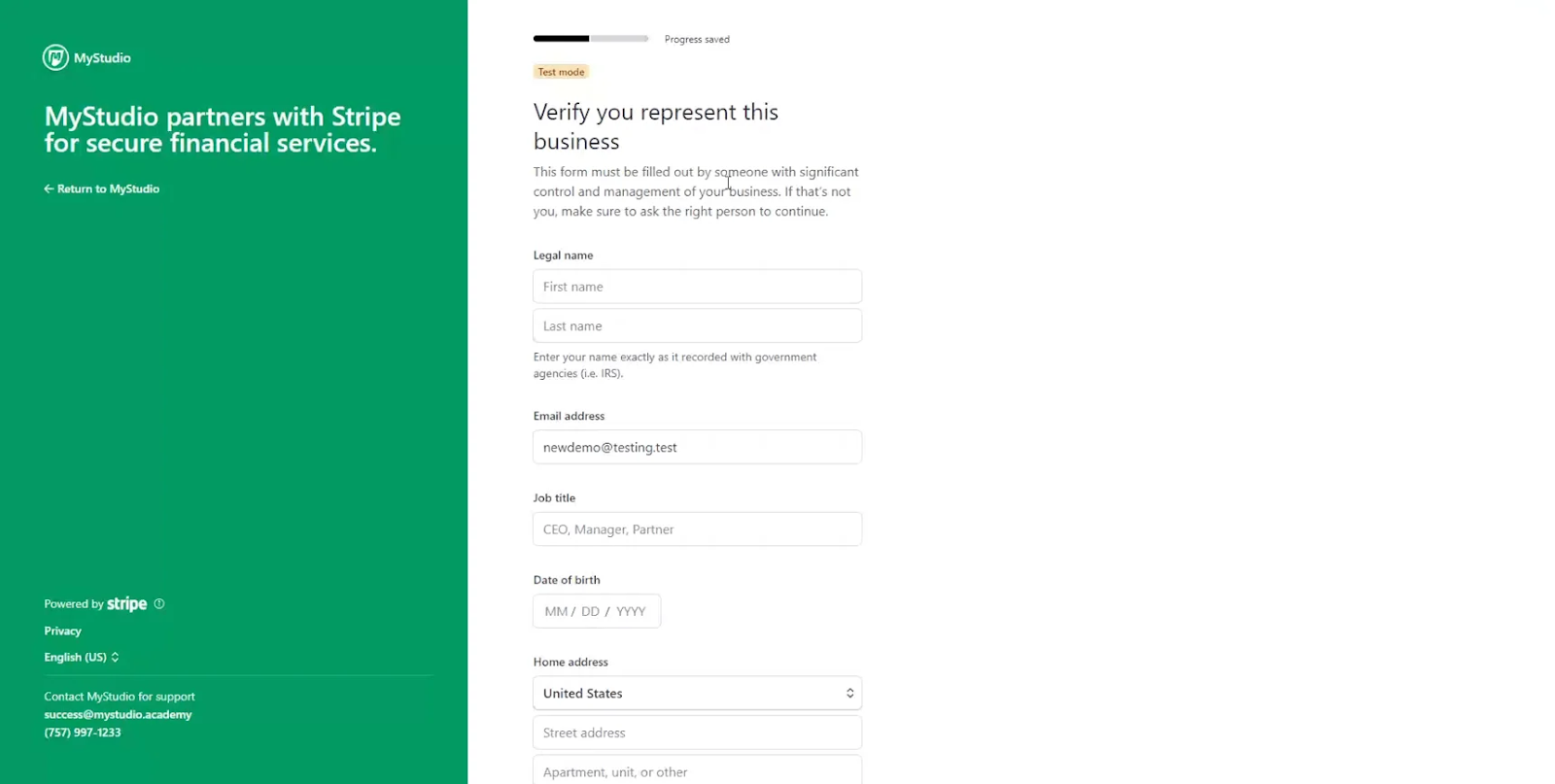The height and width of the screenshot is (784, 1555).
Task: Focus the Street address field
Action: coord(697,733)
